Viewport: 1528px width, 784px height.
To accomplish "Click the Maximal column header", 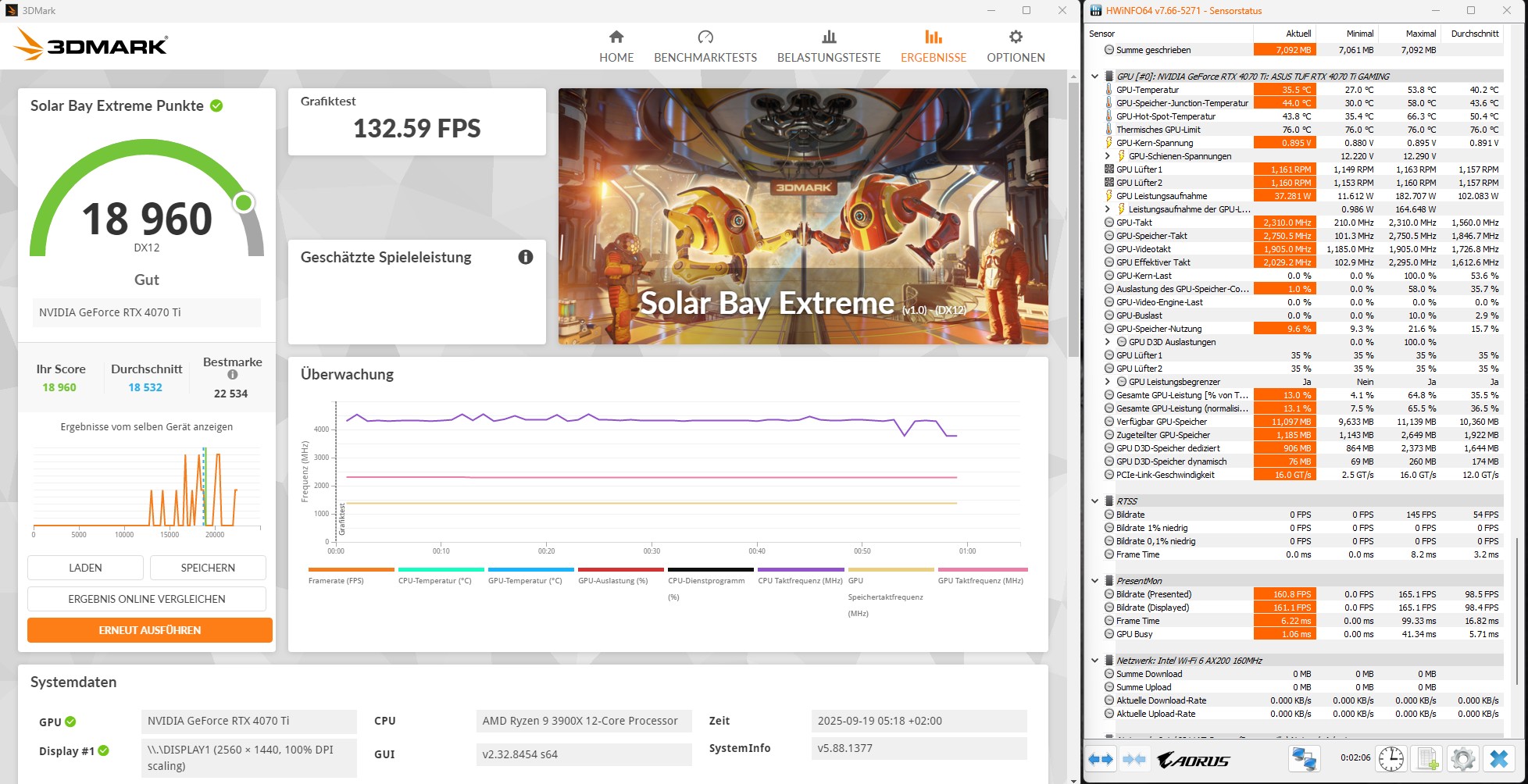I will coord(1410,34).
